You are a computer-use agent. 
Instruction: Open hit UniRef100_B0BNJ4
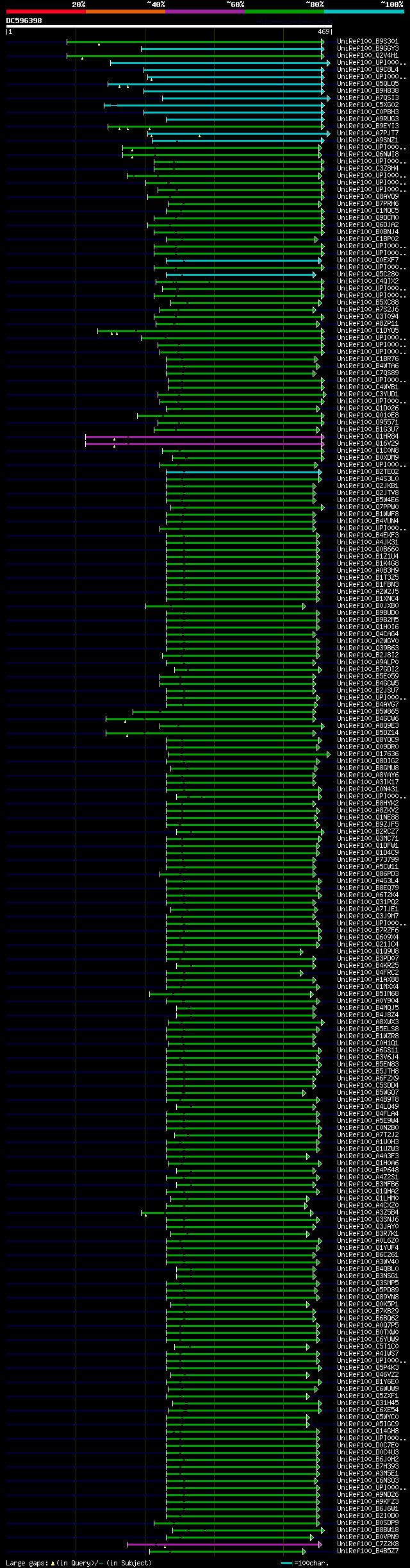(x=368, y=232)
